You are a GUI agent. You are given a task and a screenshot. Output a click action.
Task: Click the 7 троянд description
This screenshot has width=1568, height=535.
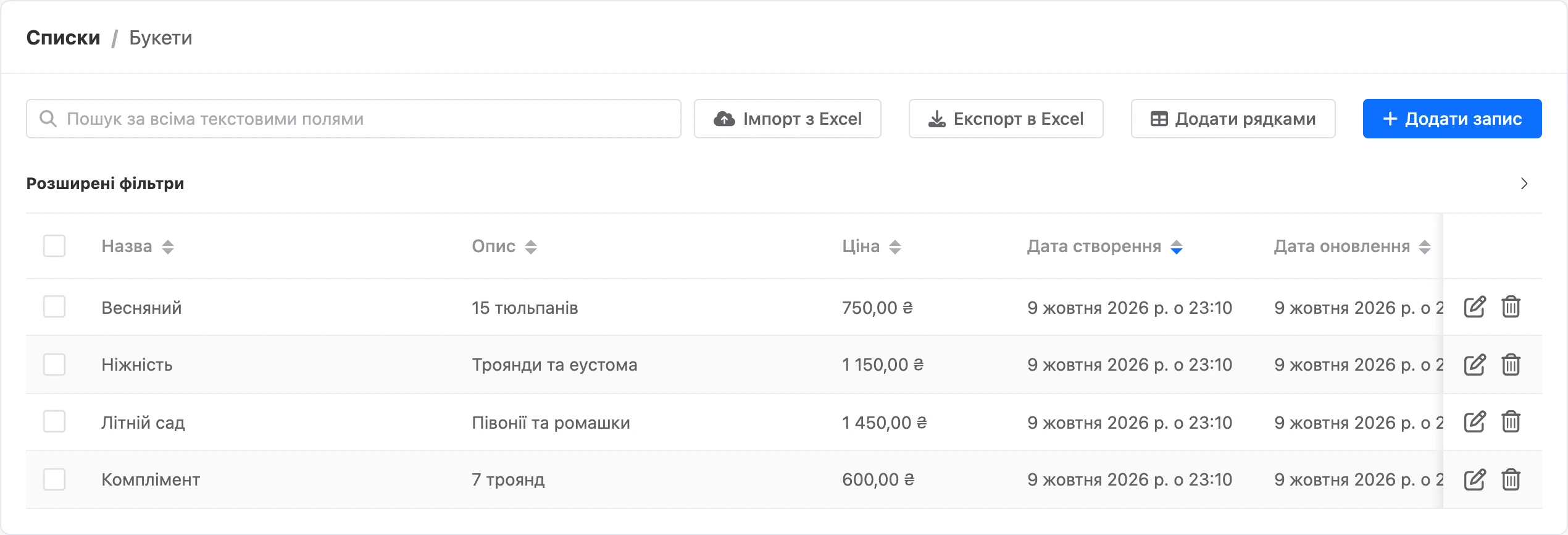(508, 479)
